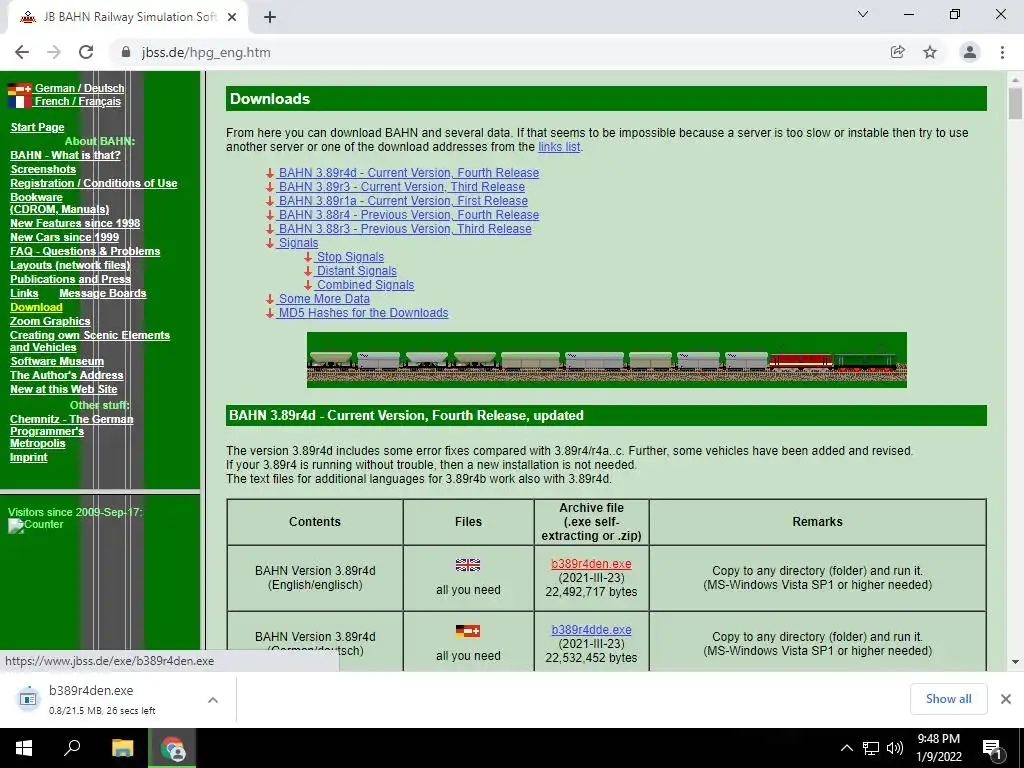This screenshot has width=1024, height=768.
Task: Jump to Distant Signals
Action: coord(356,271)
